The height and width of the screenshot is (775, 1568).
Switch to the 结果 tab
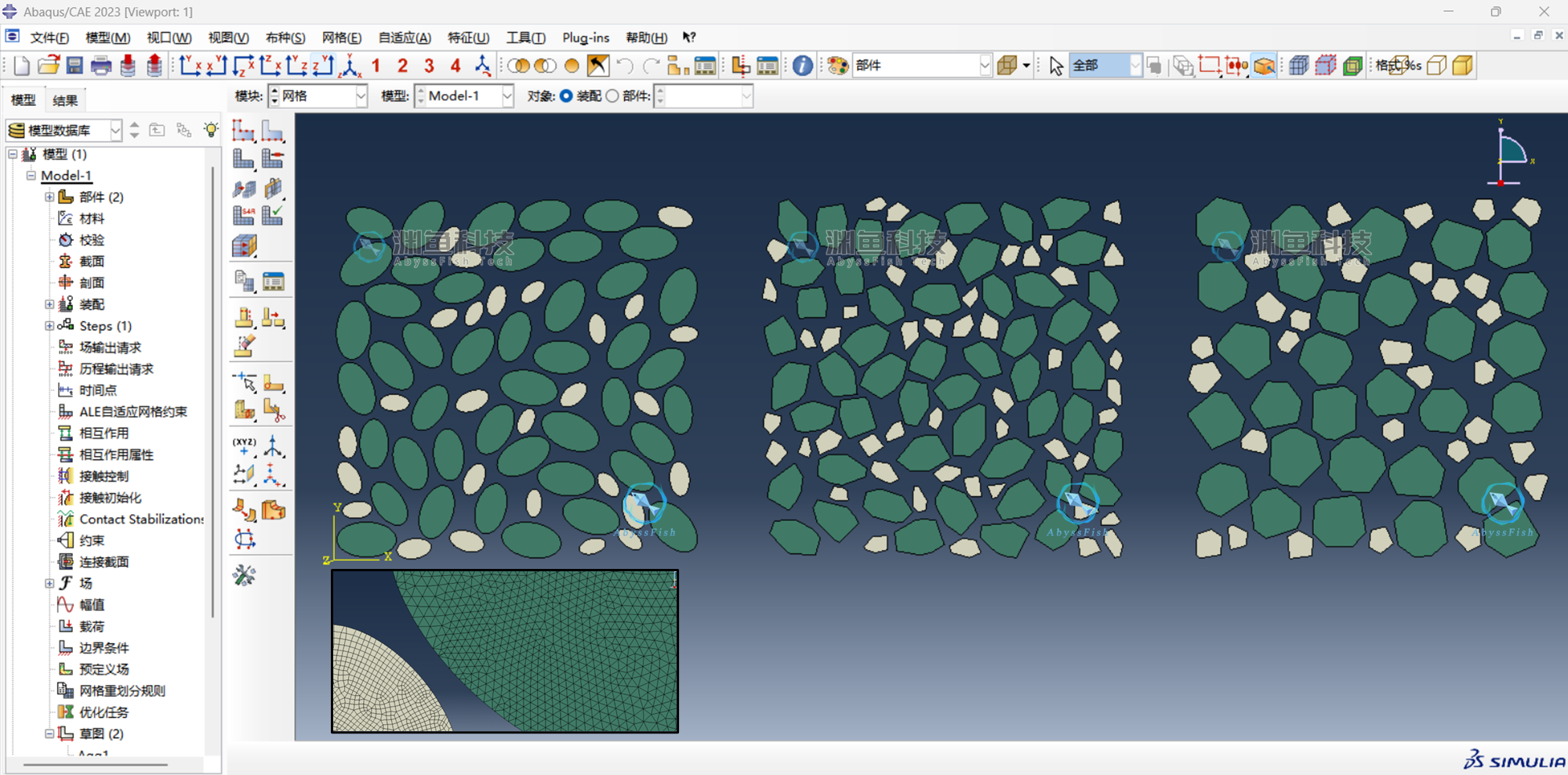click(65, 100)
